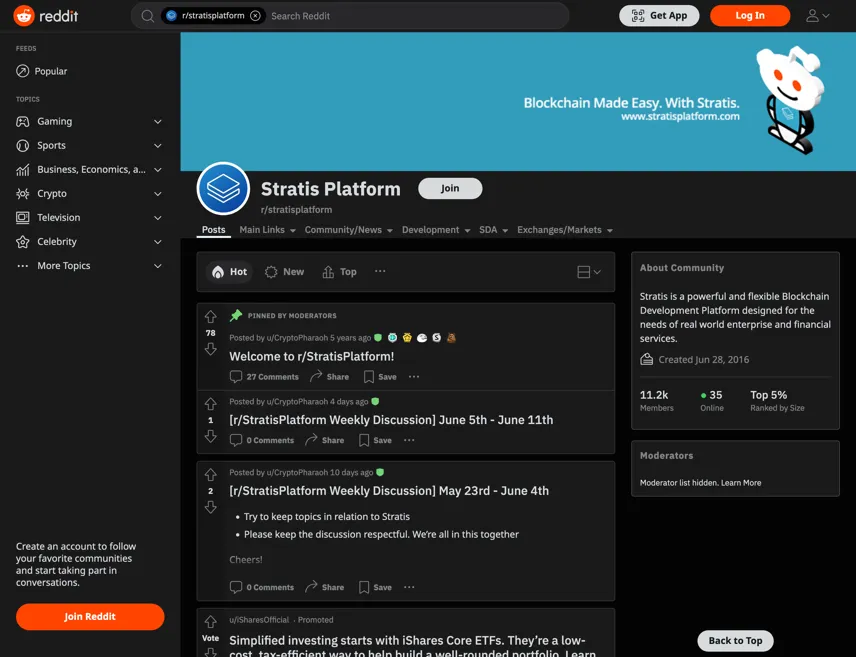
Task: Share the June 5th - June 11th post
Action: coord(324,440)
